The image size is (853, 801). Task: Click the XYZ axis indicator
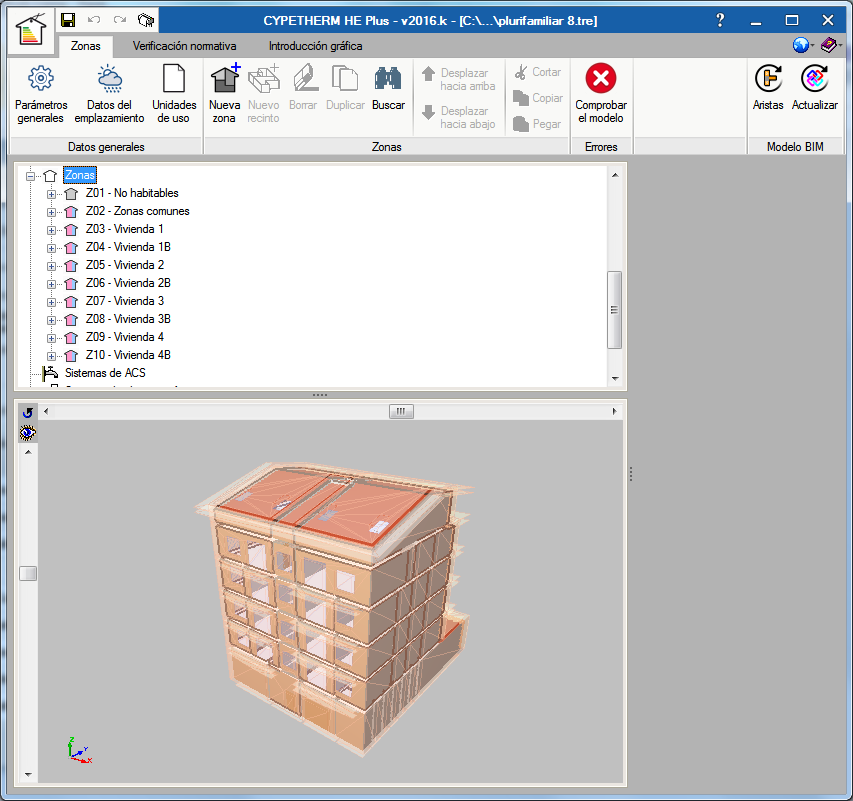79,750
